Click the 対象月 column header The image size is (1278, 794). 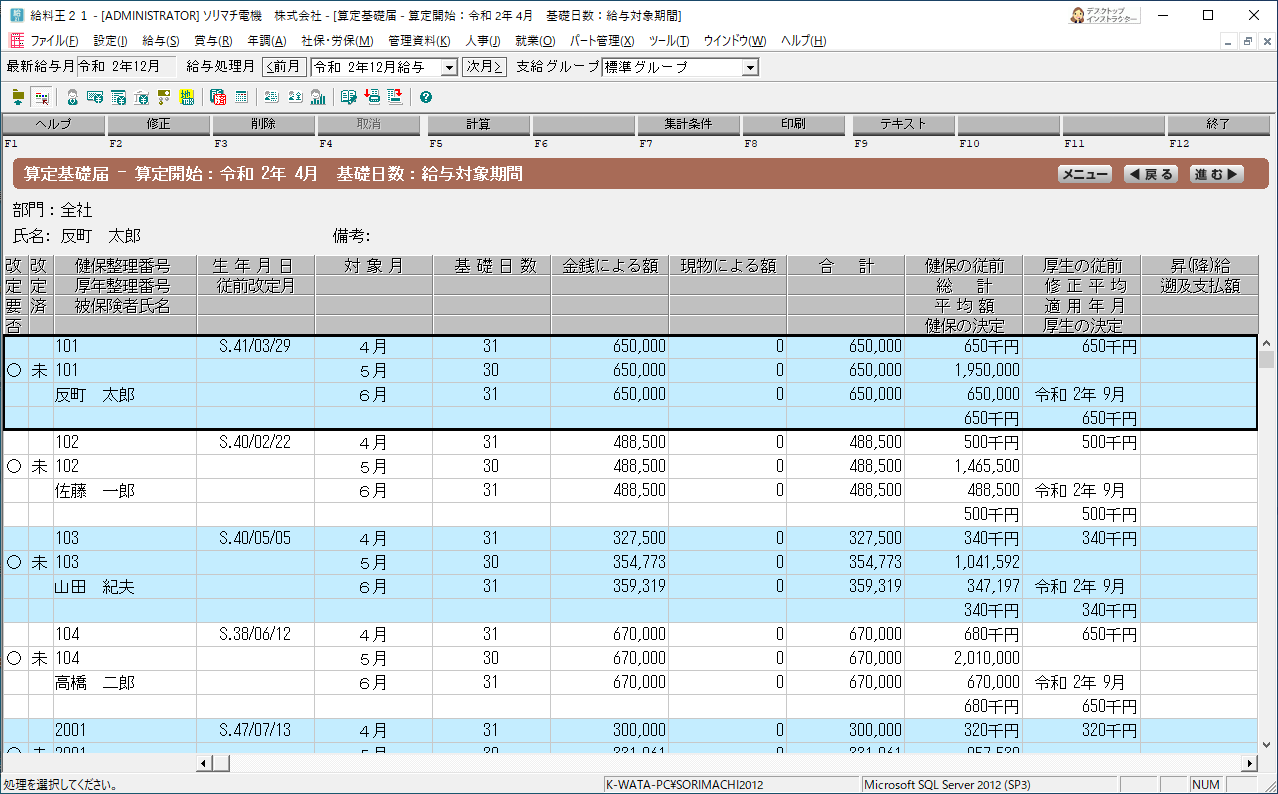(x=373, y=266)
